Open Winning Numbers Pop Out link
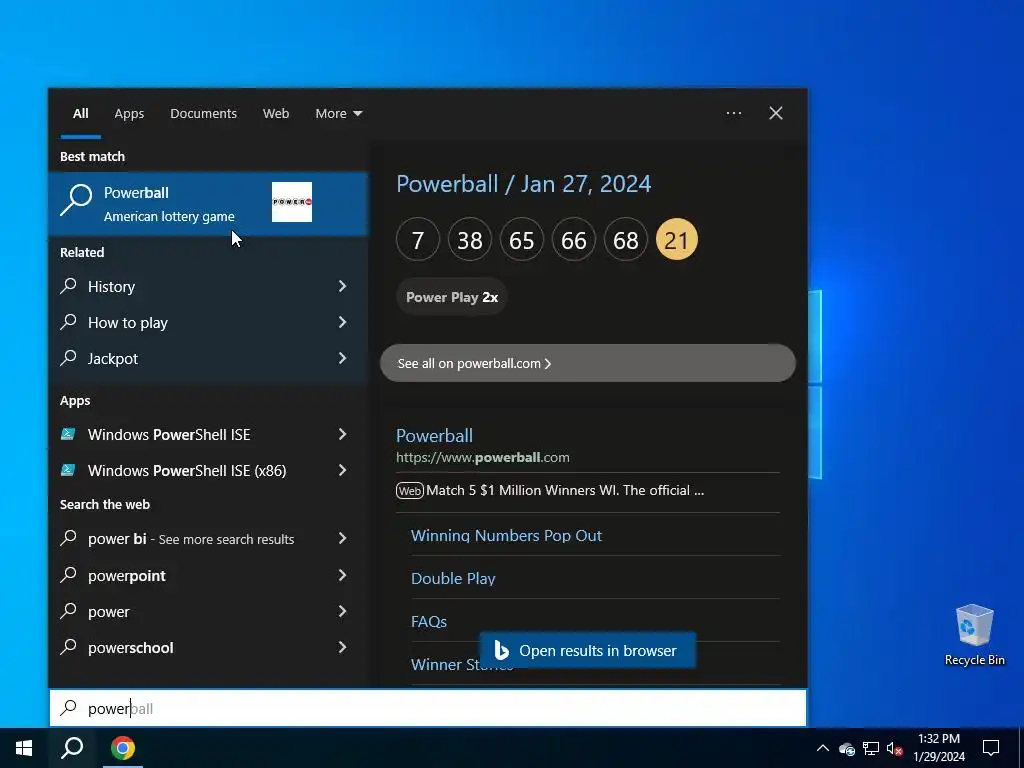Image resolution: width=1024 pixels, height=768 pixels. tap(506, 536)
